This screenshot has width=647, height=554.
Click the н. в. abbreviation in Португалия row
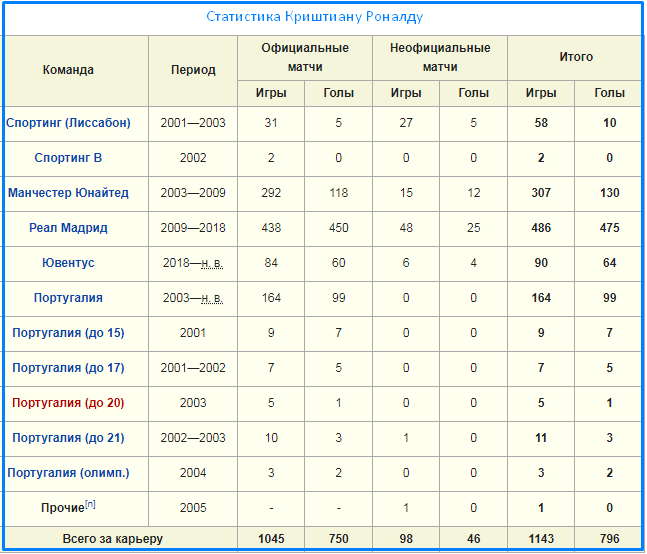point(212,298)
